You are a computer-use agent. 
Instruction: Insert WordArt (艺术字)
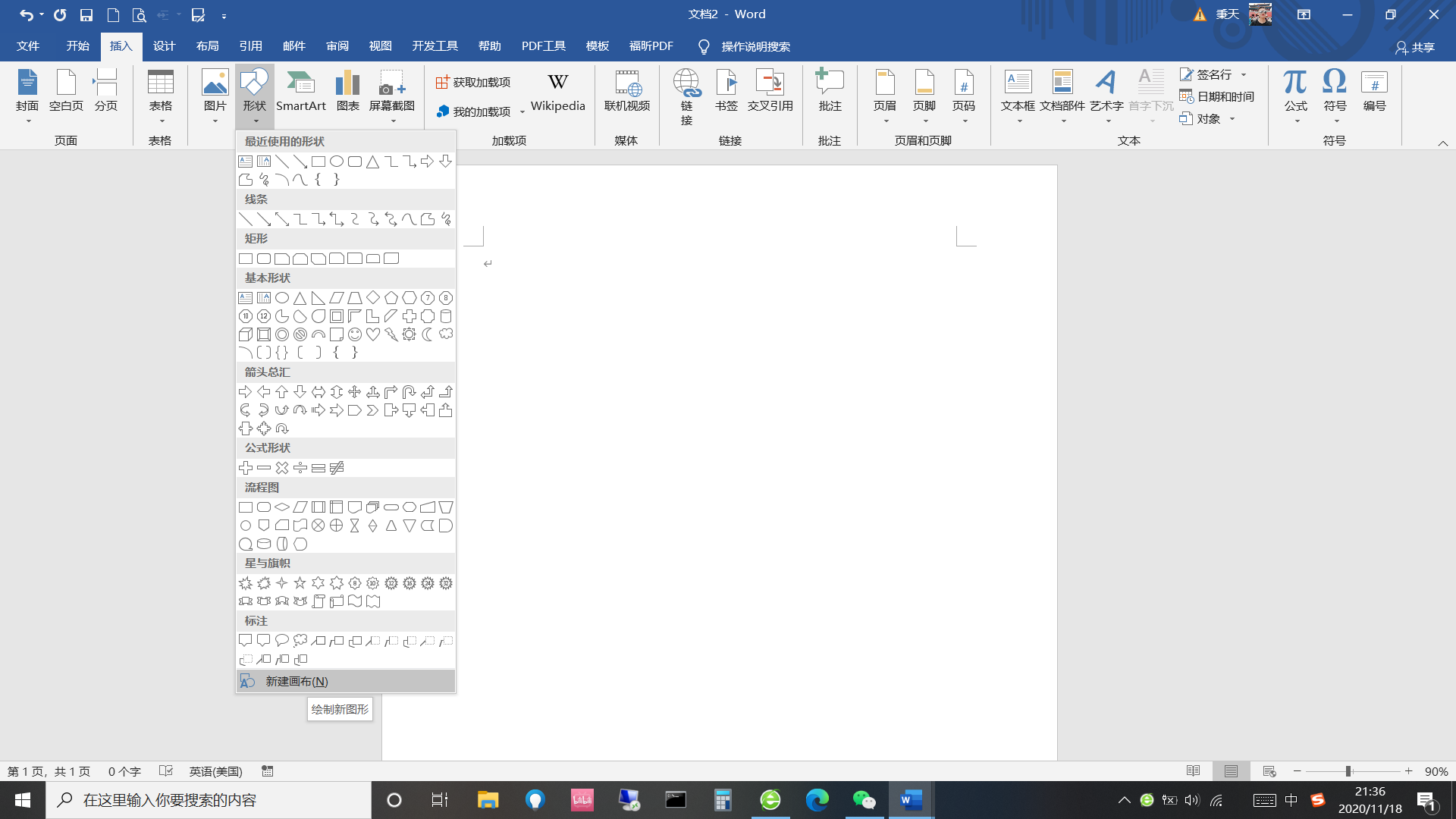(1106, 95)
